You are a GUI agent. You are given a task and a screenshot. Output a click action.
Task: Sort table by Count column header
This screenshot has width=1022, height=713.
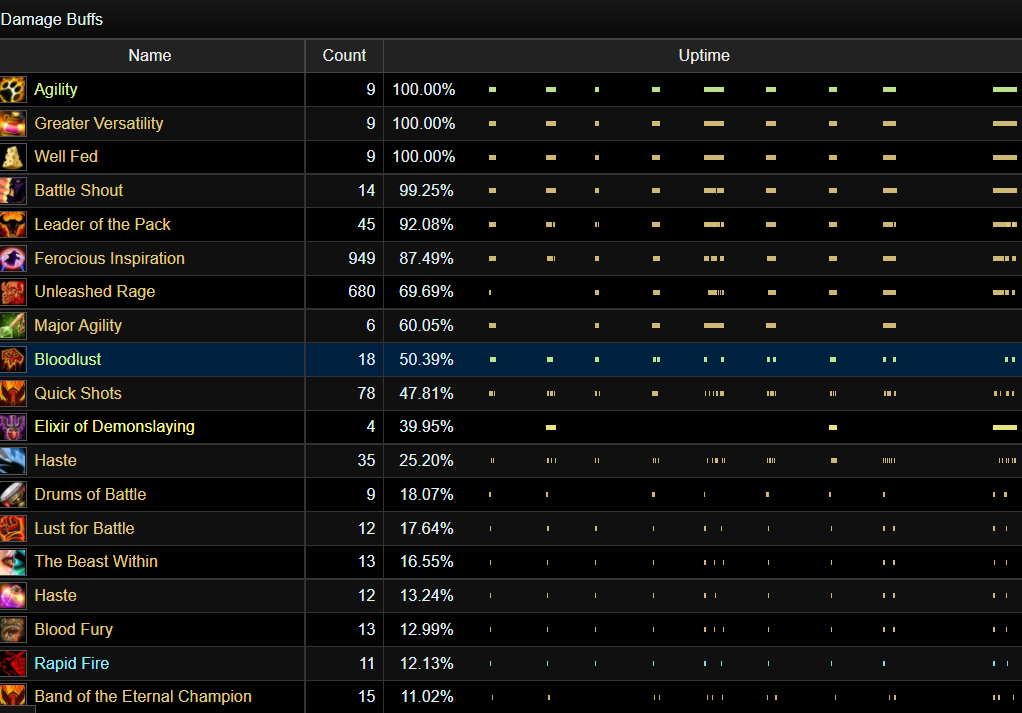(344, 55)
